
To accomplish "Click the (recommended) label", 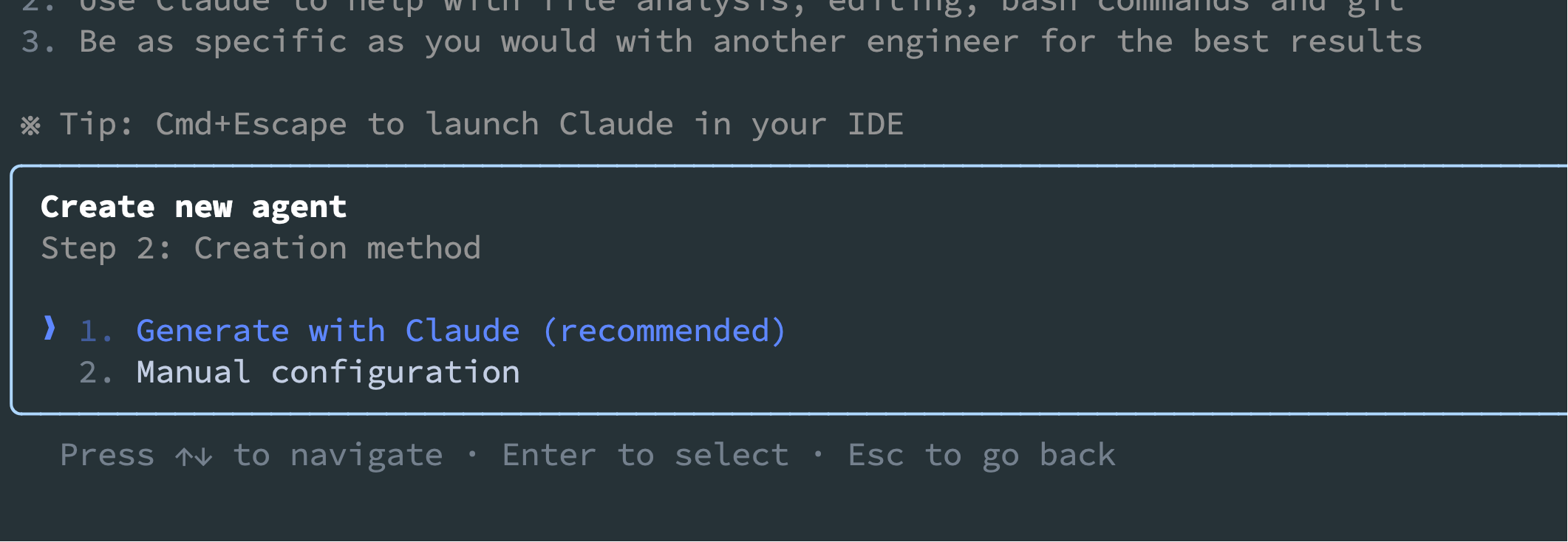I will 664,331.
